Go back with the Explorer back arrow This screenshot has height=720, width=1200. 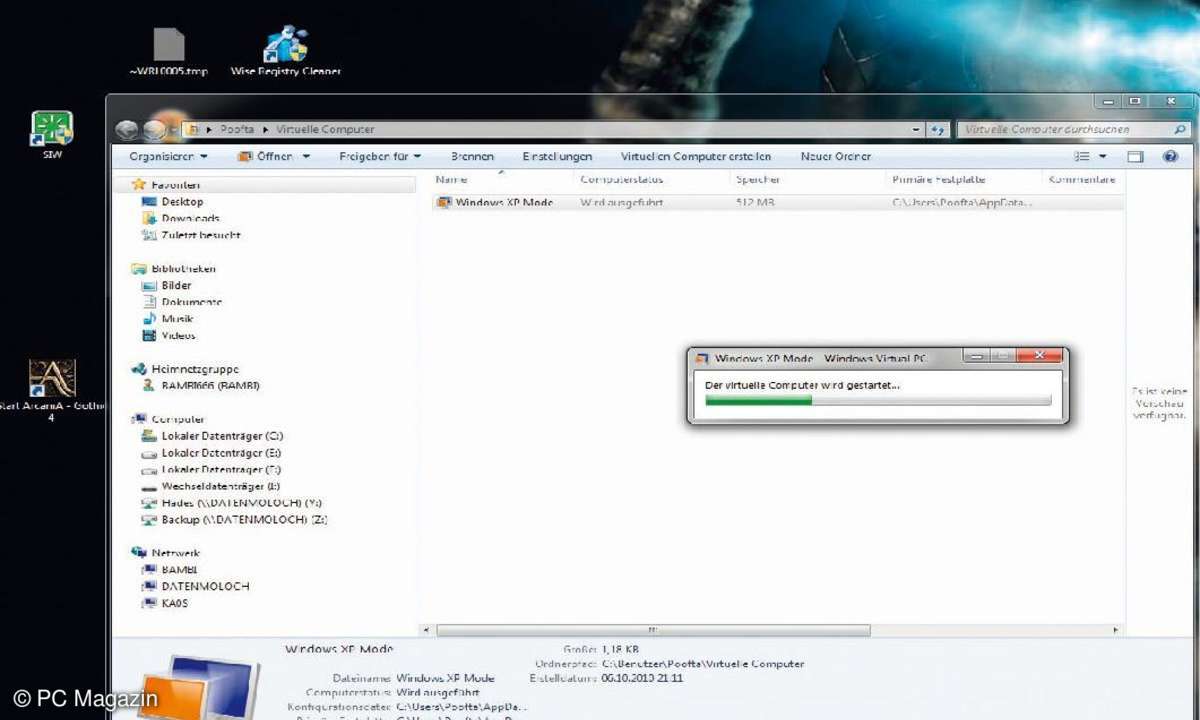click(126, 129)
